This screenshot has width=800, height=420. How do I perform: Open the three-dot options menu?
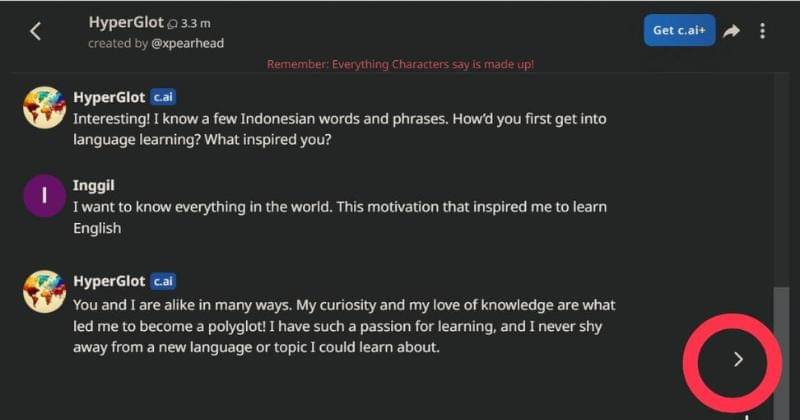[x=763, y=31]
